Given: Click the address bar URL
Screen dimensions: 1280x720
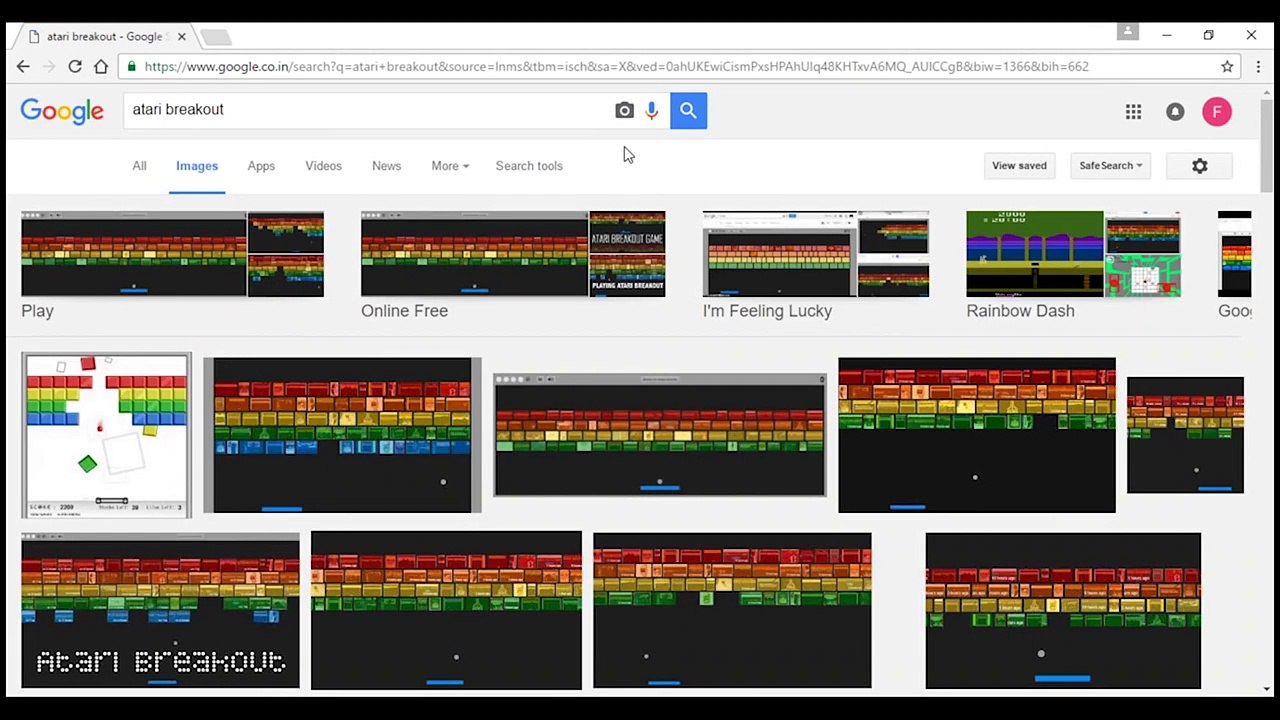Looking at the screenshot, I should [616, 67].
